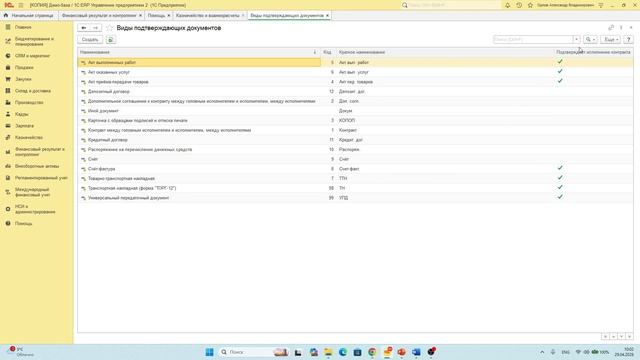This screenshot has width=640, height=360.
Task: Open the magnifier search options dropdown
Action: 590,40
